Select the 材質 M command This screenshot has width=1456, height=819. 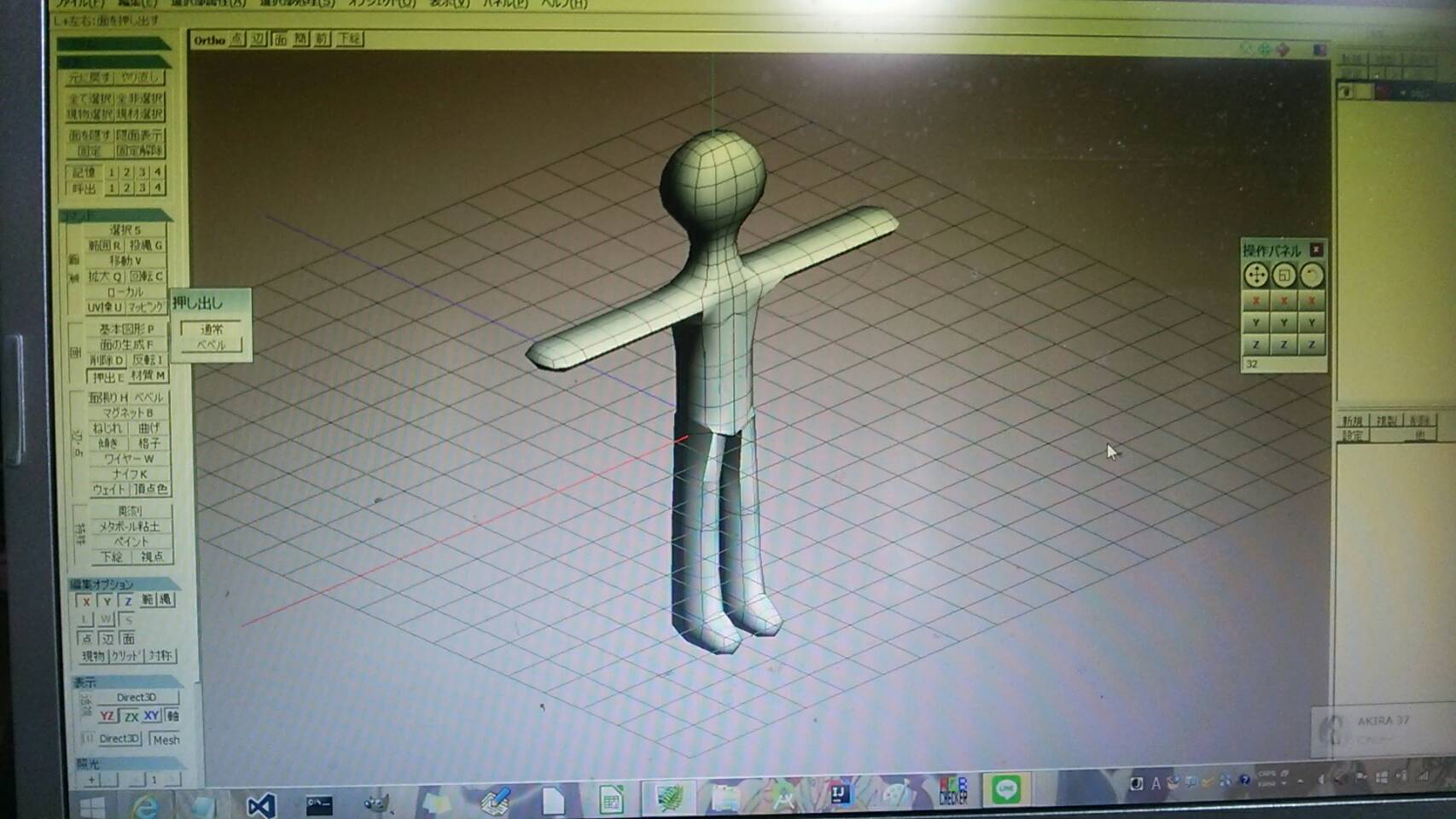tap(148, 375)
